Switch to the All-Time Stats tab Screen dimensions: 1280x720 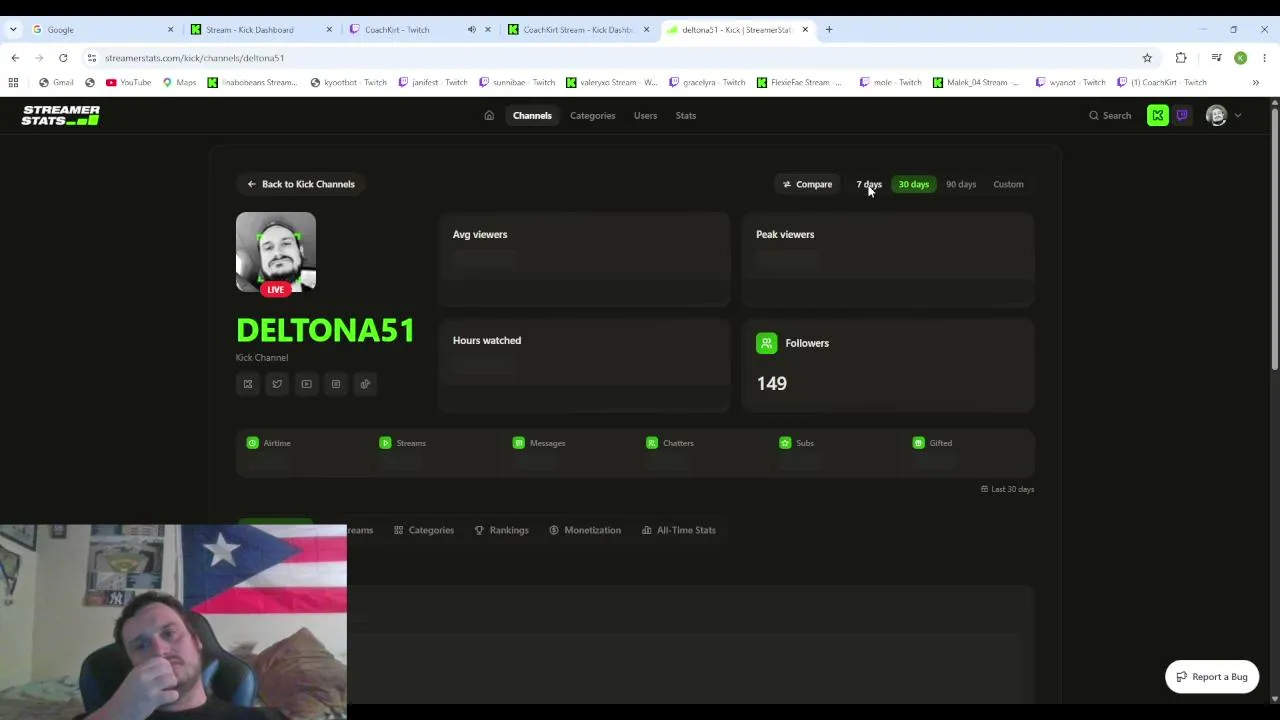click(x=679, y=530)
